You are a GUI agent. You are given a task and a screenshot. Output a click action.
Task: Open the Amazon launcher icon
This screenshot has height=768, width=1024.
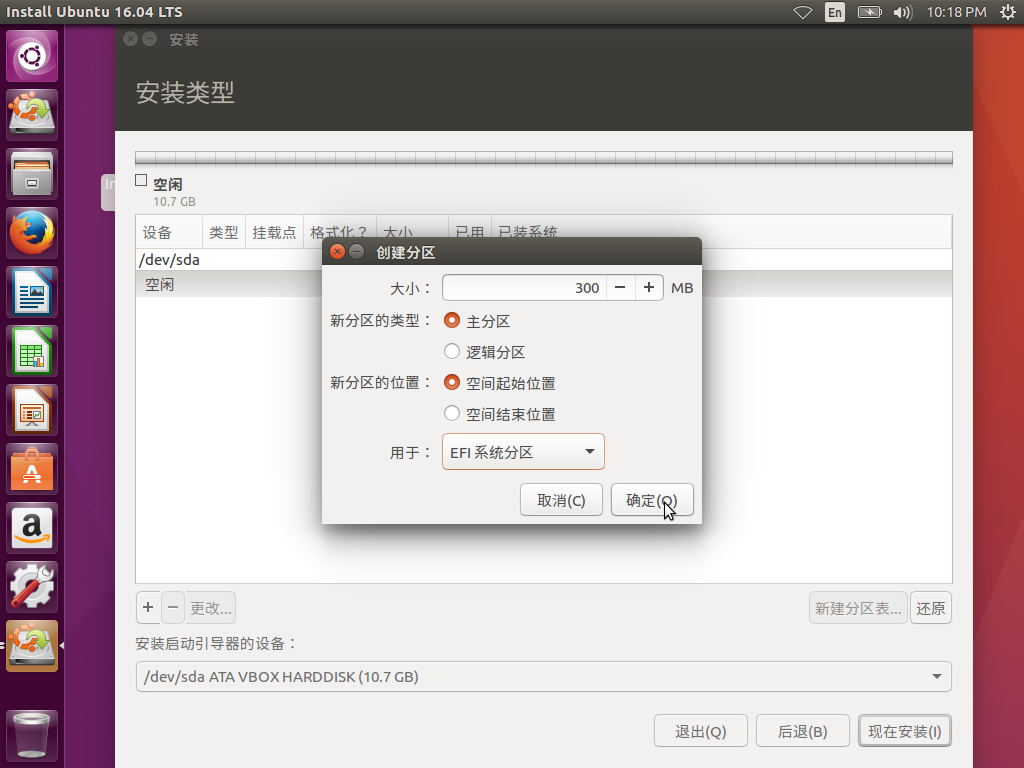point(32,528)
